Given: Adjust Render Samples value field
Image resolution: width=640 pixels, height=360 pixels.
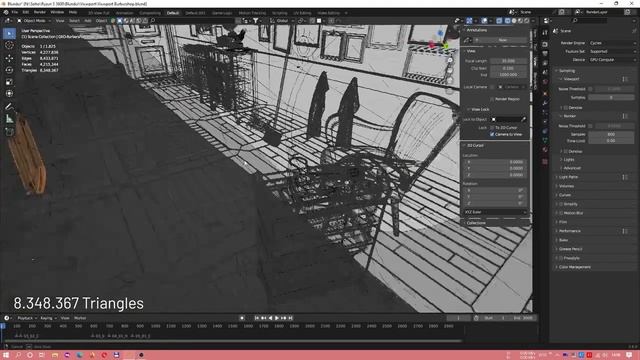Looking at the screenshot, I should [611, 134].
